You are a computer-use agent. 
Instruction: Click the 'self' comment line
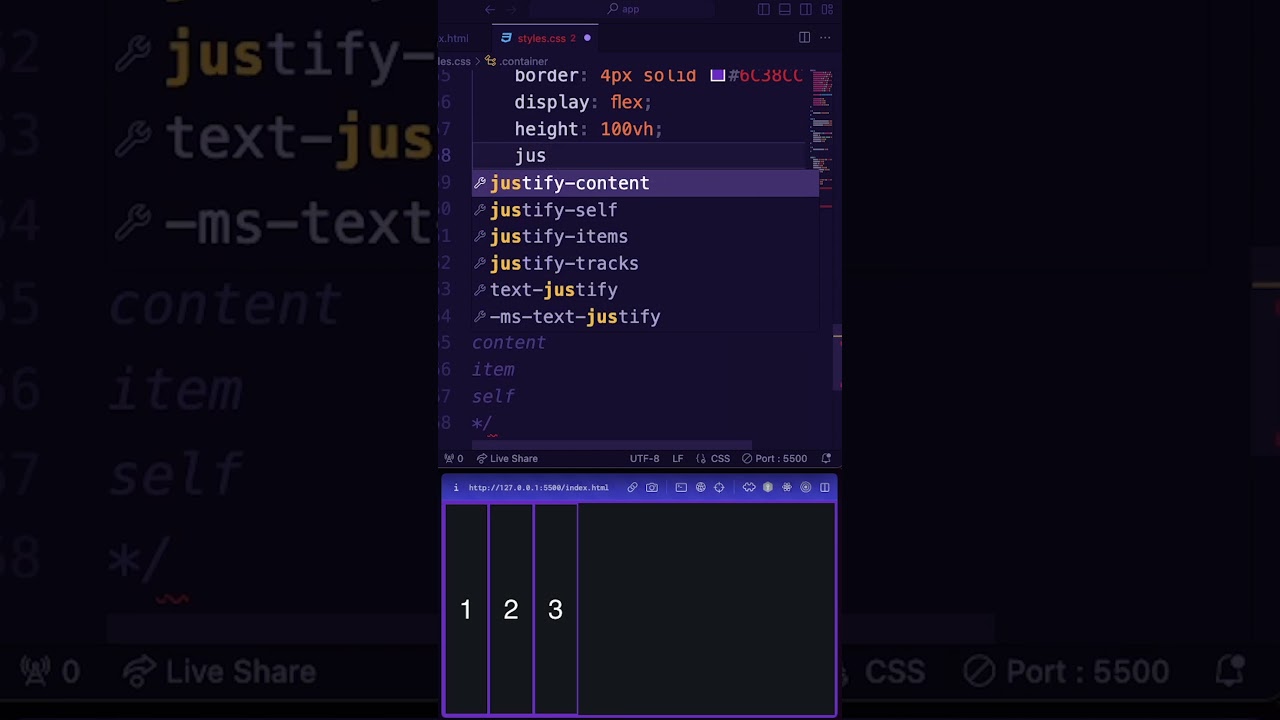tap(493, 396)
